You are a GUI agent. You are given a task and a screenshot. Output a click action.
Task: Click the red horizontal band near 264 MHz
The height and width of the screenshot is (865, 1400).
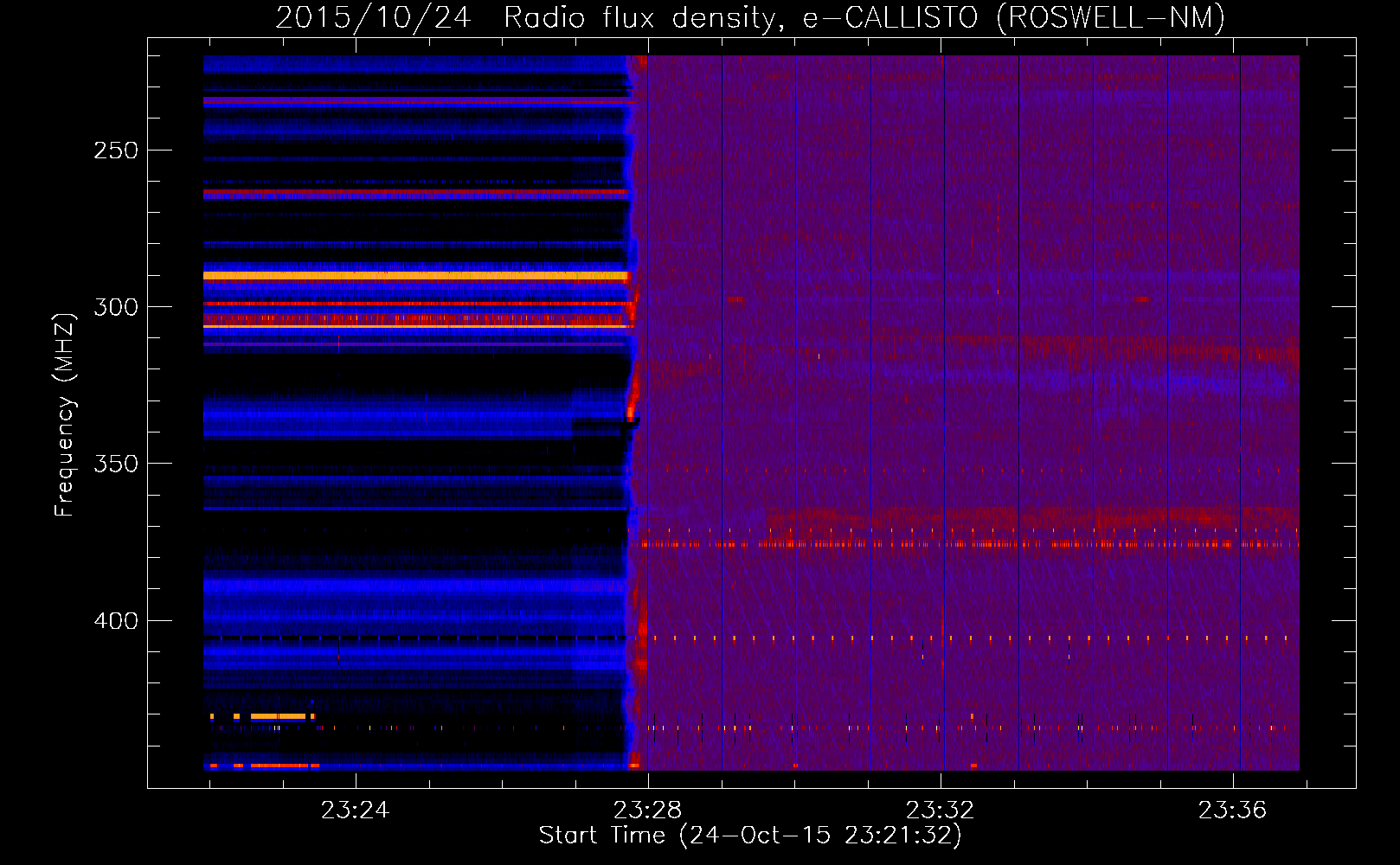415,193
